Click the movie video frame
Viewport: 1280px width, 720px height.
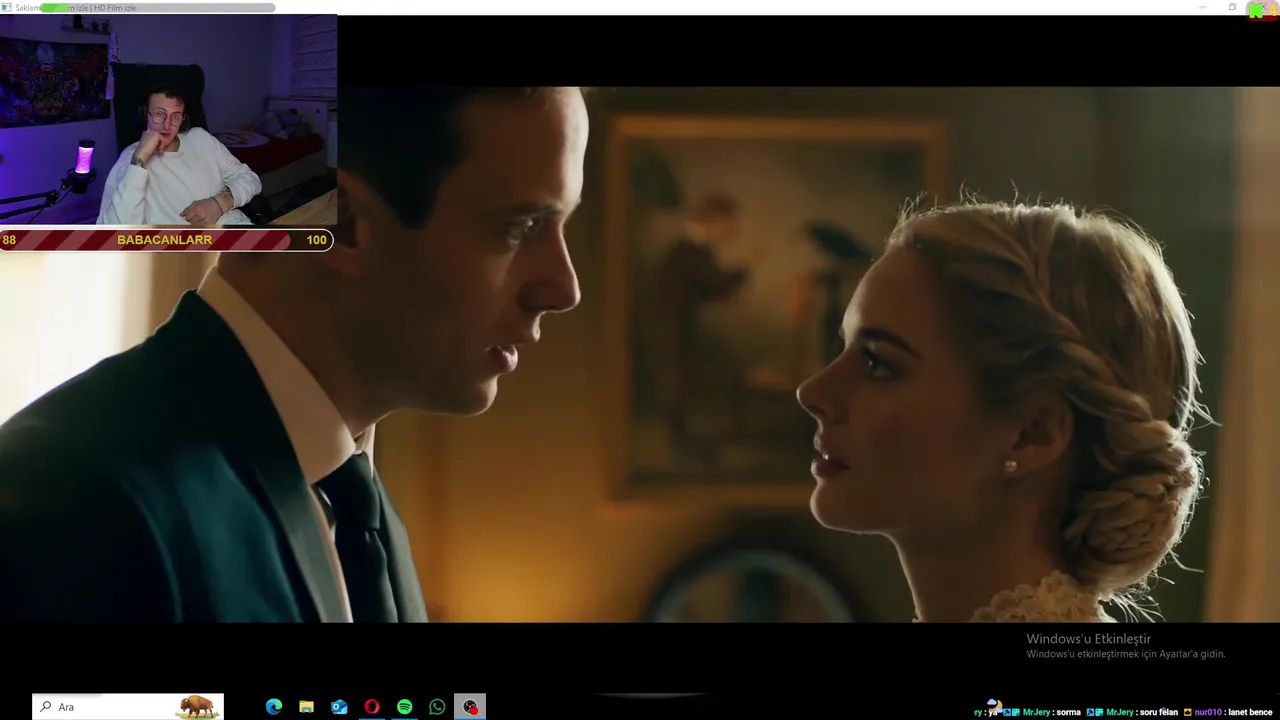[x=640, y=354]
